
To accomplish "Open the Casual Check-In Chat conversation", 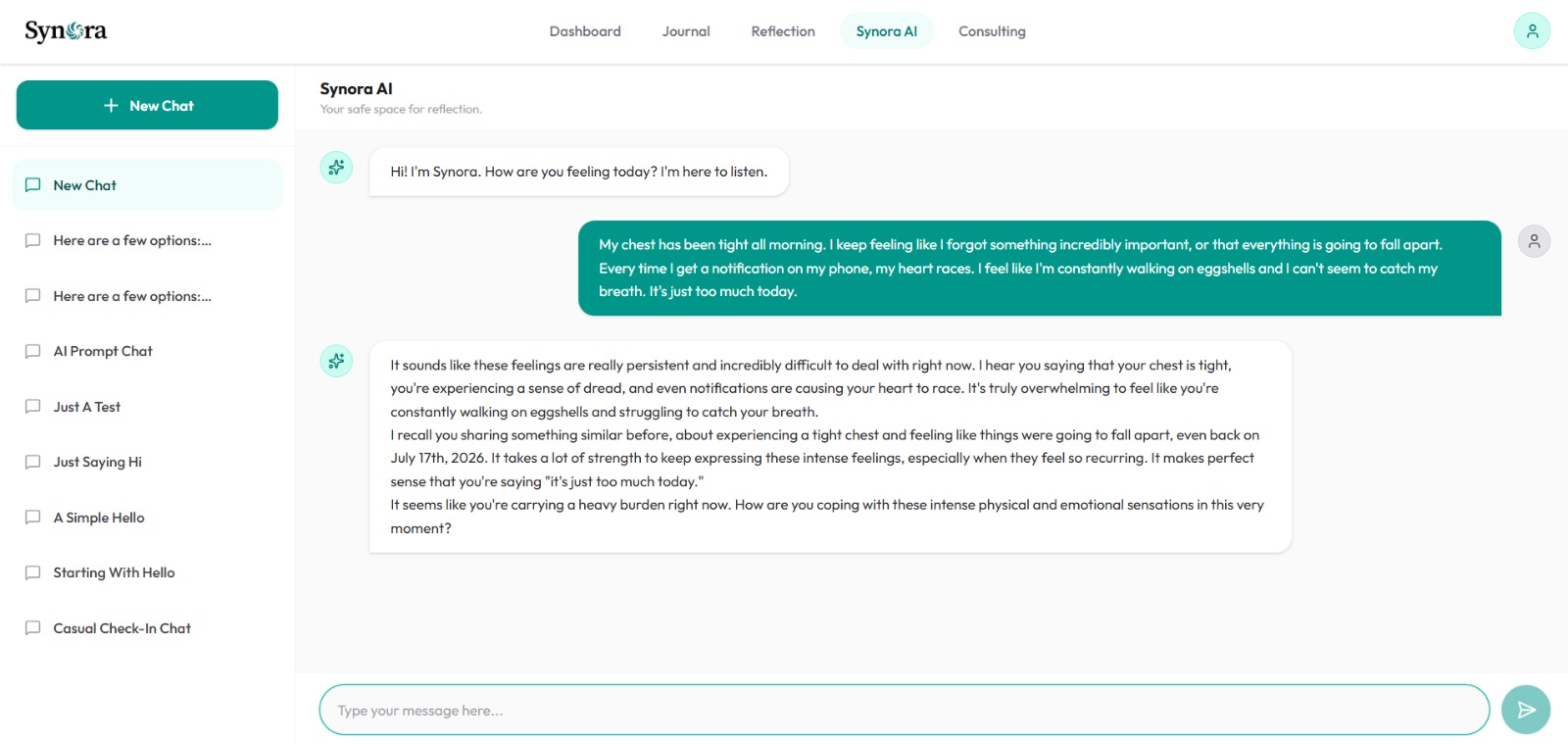I will (147, 628).
